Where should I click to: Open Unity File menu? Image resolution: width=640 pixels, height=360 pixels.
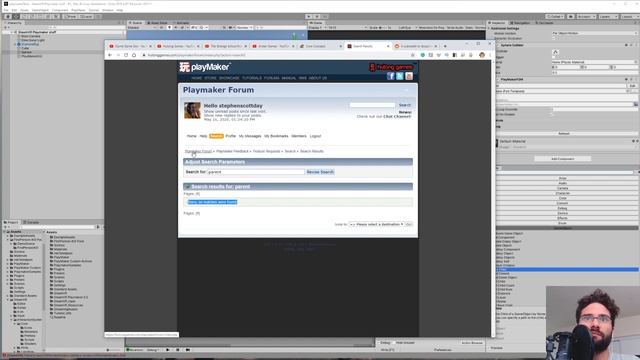click(6, 10)
